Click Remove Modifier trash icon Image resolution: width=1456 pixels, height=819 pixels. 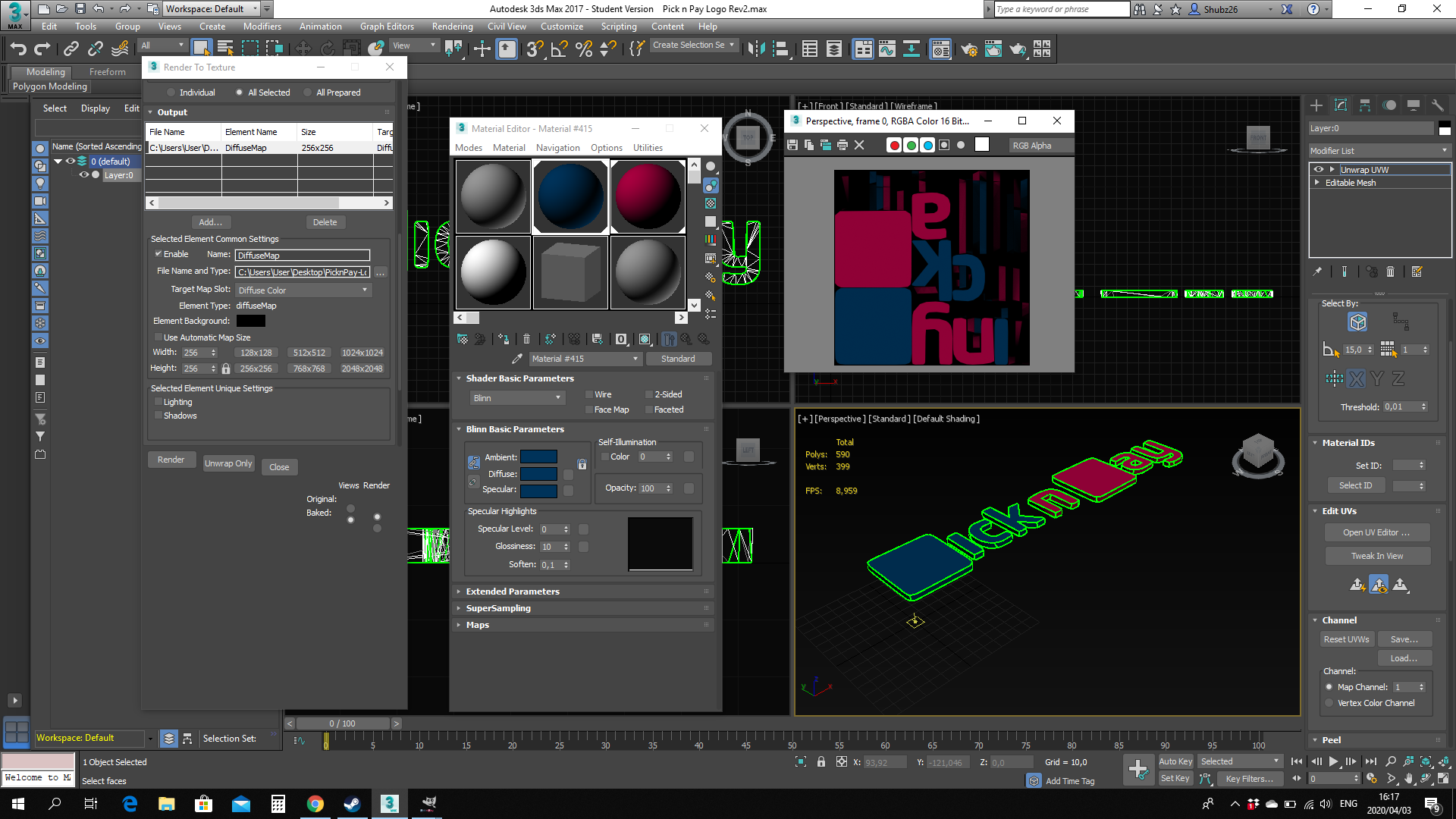(1390, 271)
